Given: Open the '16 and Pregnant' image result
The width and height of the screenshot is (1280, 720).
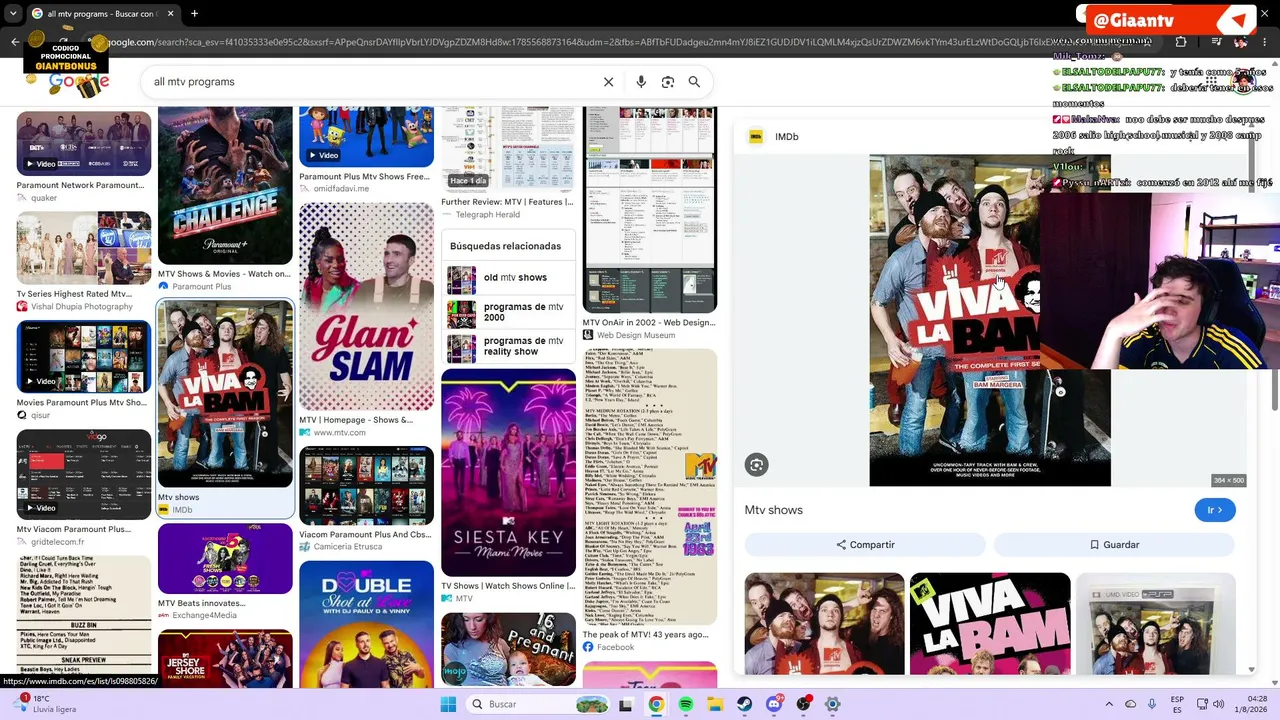Looking at the screenshot, I should point(508,649).
